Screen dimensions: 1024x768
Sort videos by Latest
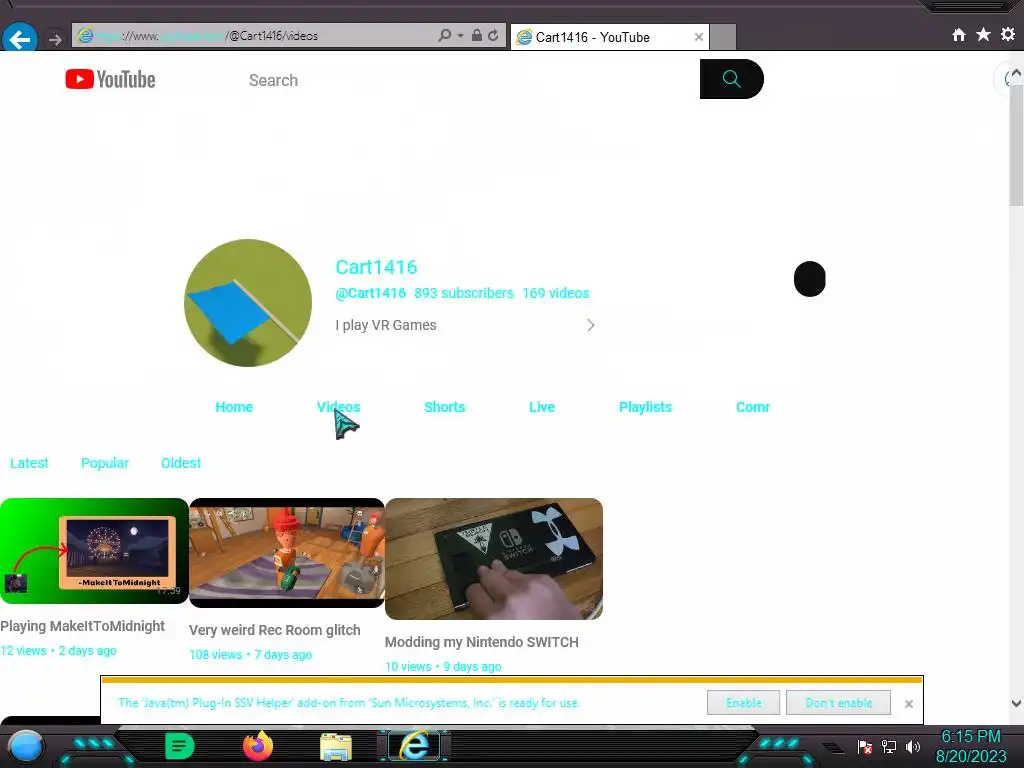coord(29,463)
